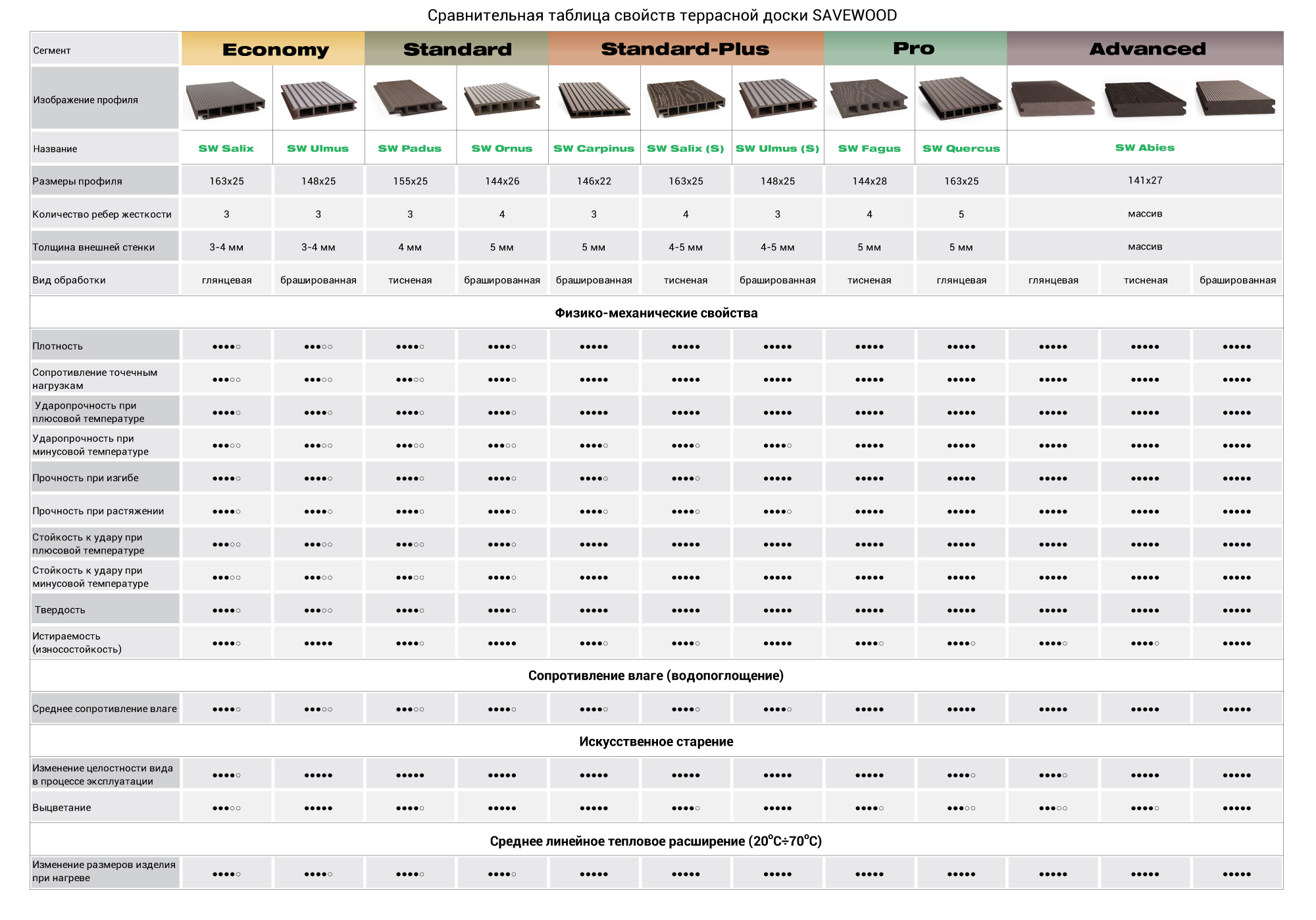The width and height of the screenshot is (1316, 920).
Task: Click 'глянцевая' finish under SW Quercus
Action: click(x=961, y=280)
